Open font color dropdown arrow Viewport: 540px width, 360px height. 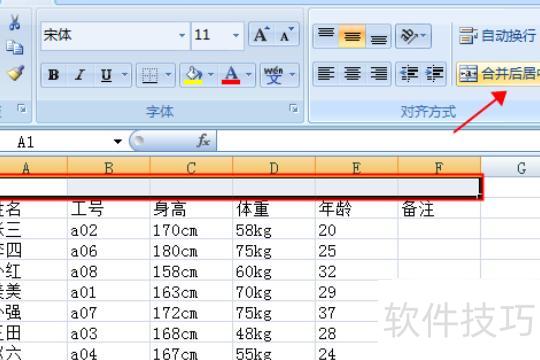coord(249,75)
